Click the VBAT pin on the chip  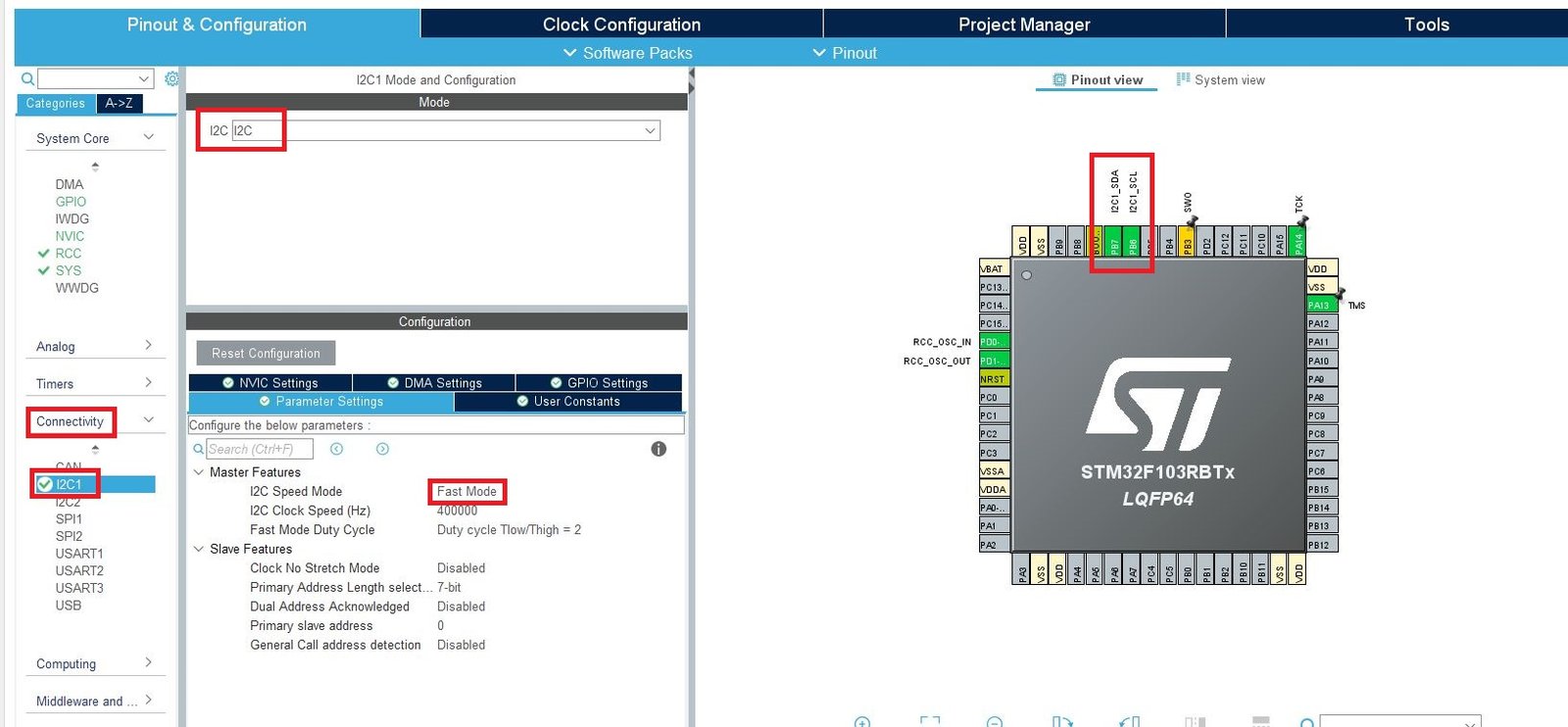pyautogui.click(x=994, y=268)
